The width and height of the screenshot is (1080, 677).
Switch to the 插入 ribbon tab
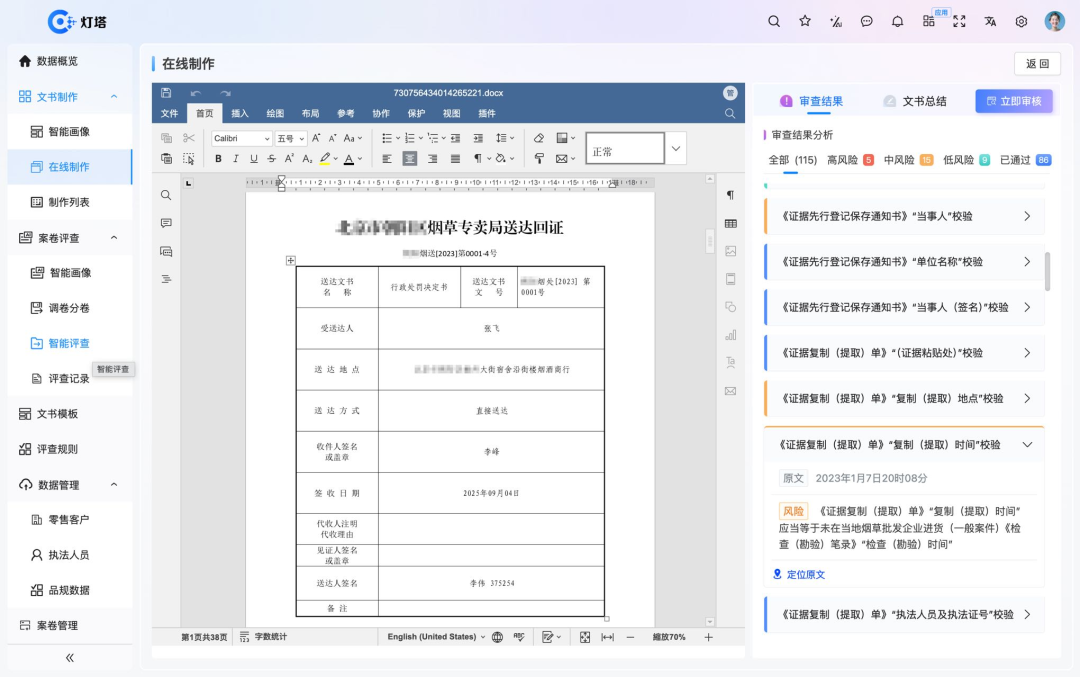[x=240, y=113]
